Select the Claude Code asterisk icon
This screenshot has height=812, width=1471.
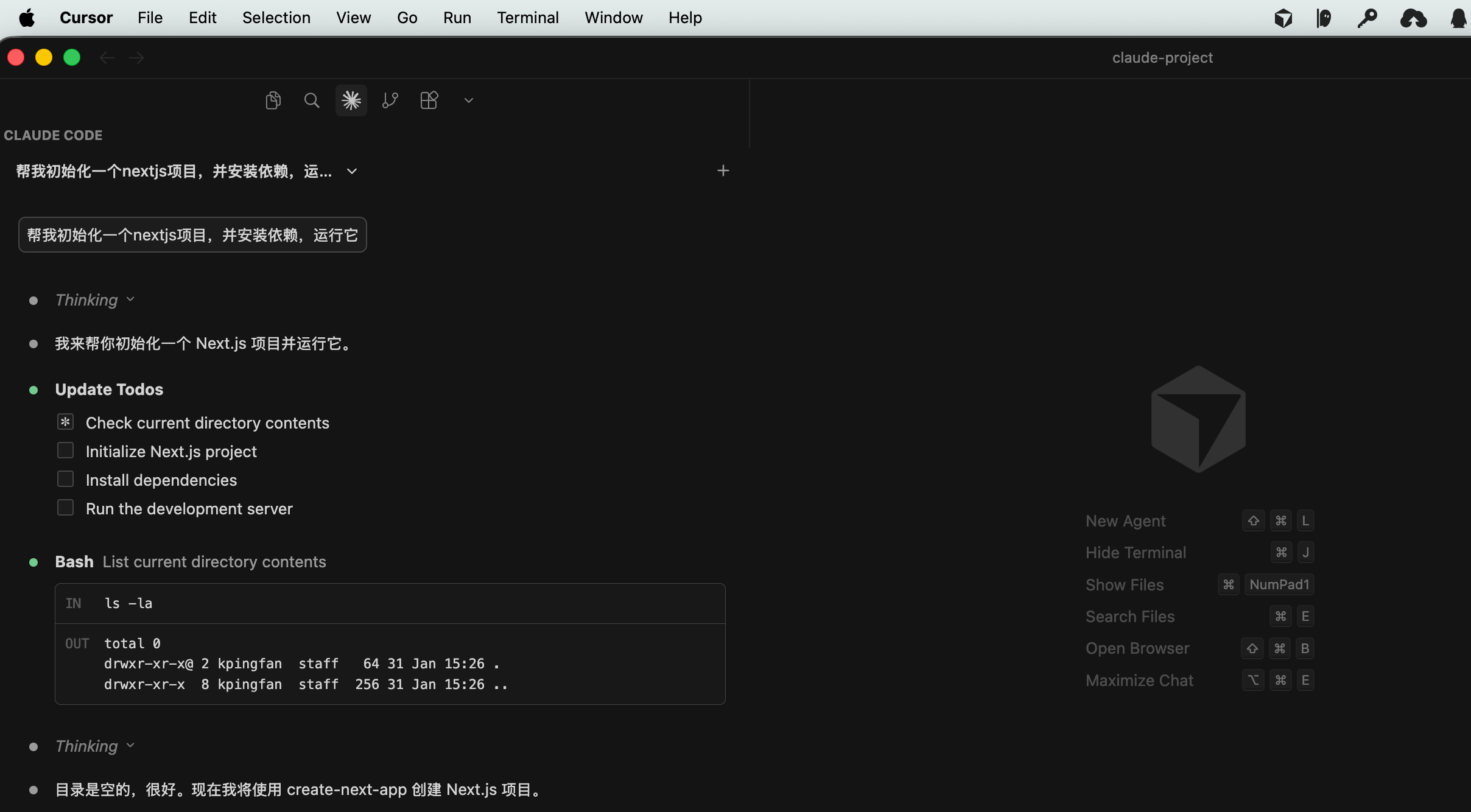(x=351, y=100)
